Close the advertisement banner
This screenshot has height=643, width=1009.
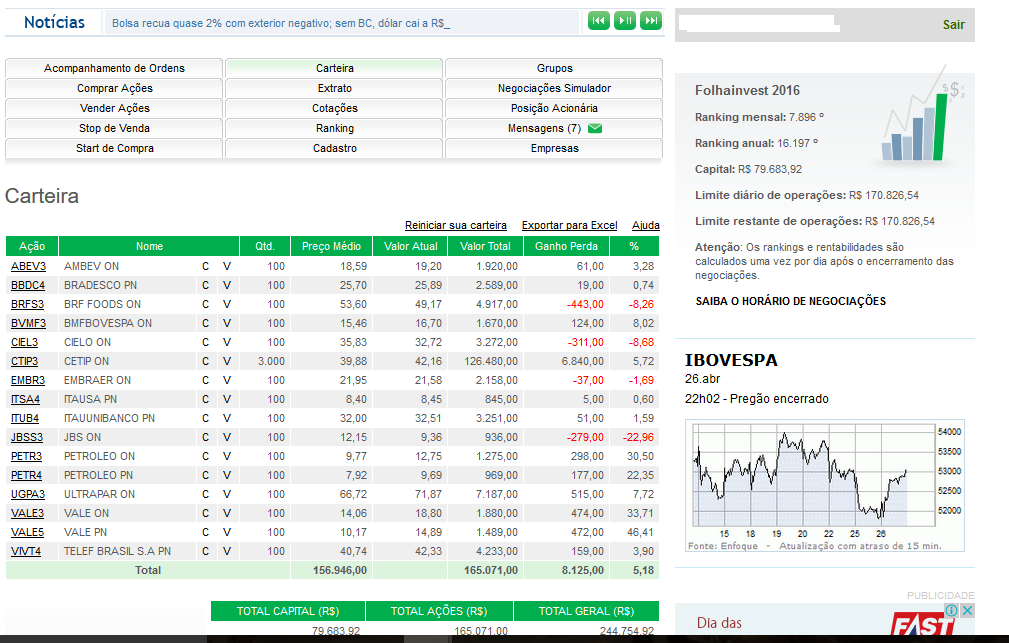tap(967, 610)
